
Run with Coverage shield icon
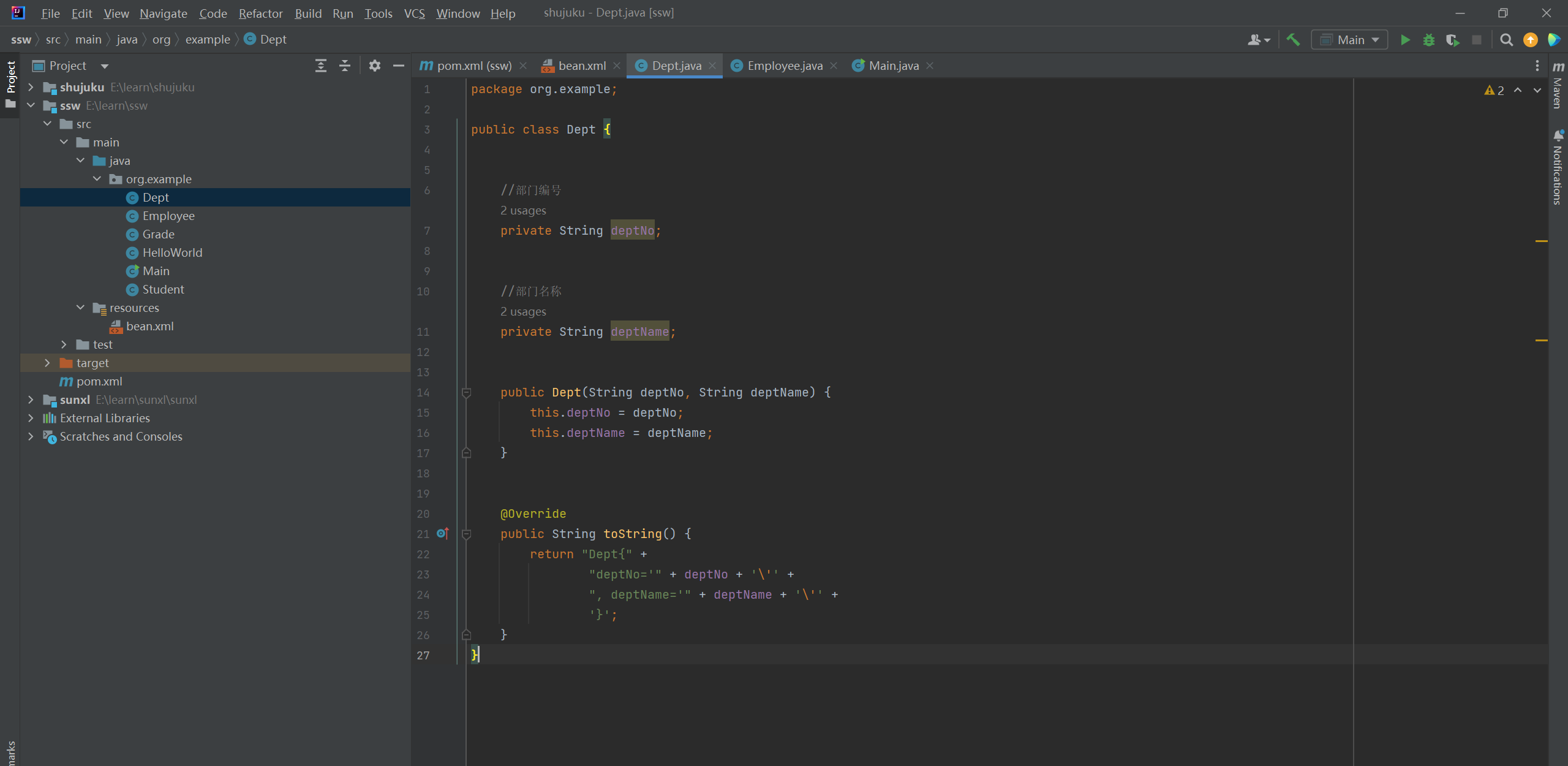1452,40
